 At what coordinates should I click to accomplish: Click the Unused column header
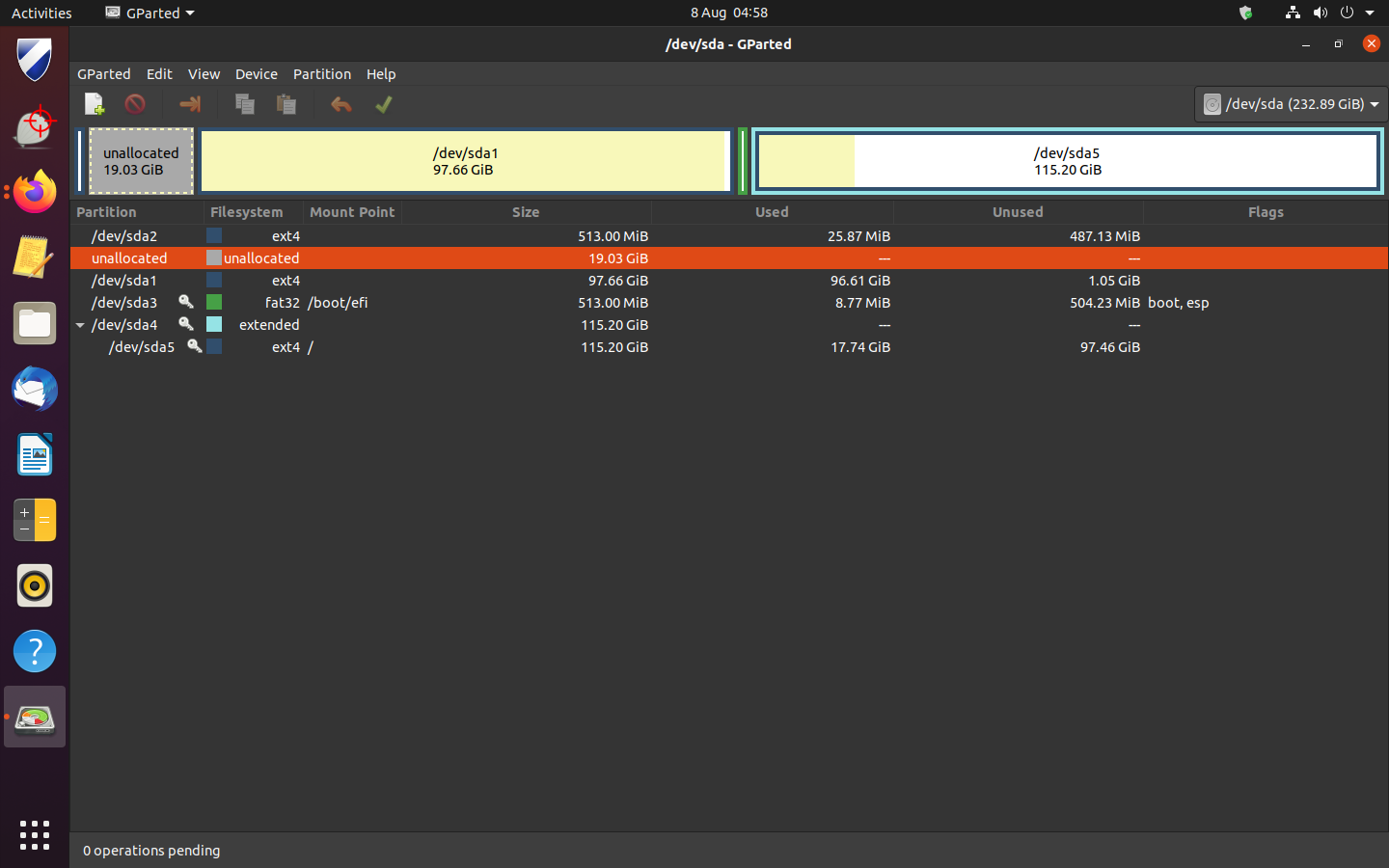1019,212
